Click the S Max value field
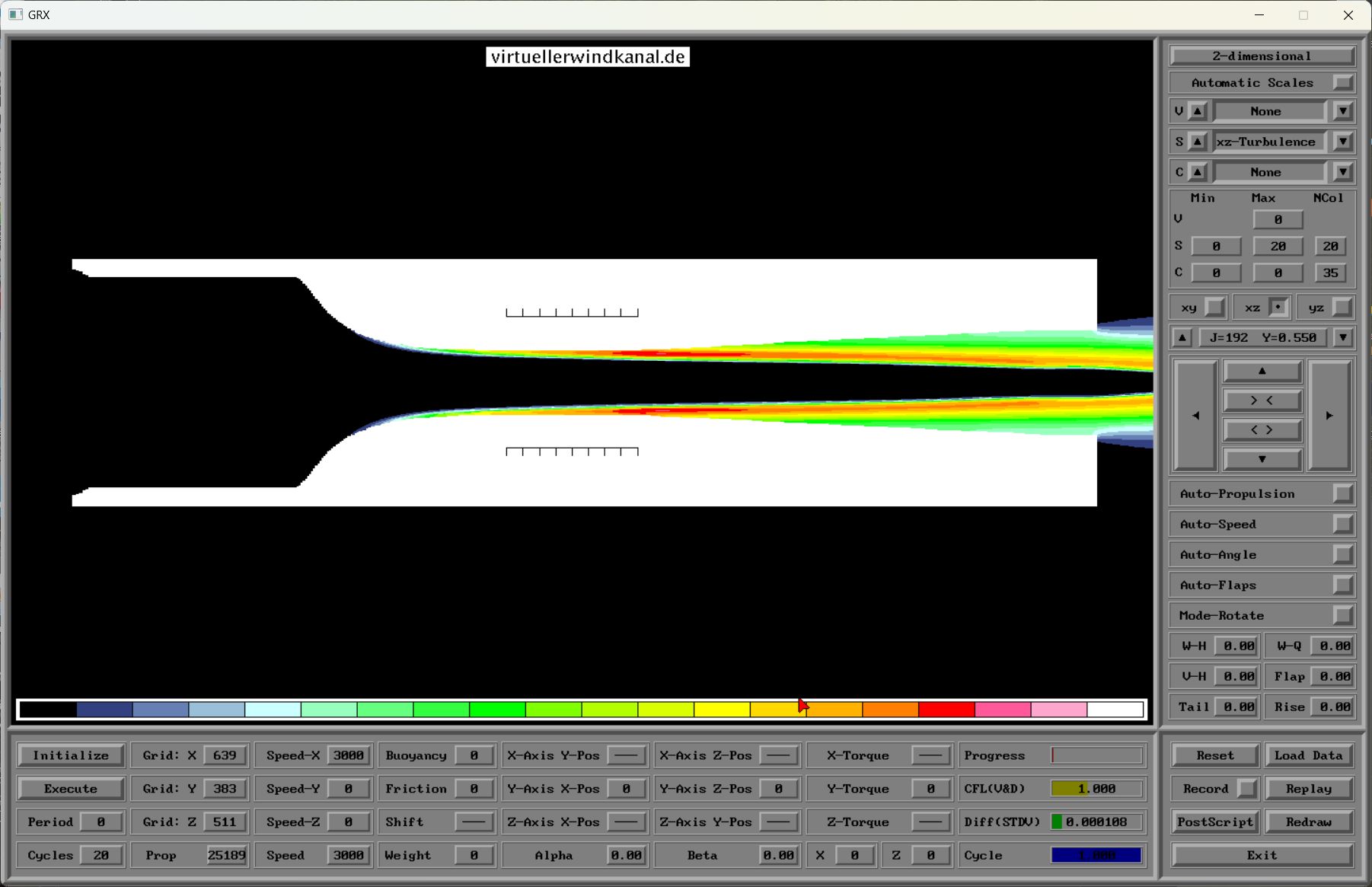The width and height of the screenshot is (1372, 887). click(x=1278, y=246)
